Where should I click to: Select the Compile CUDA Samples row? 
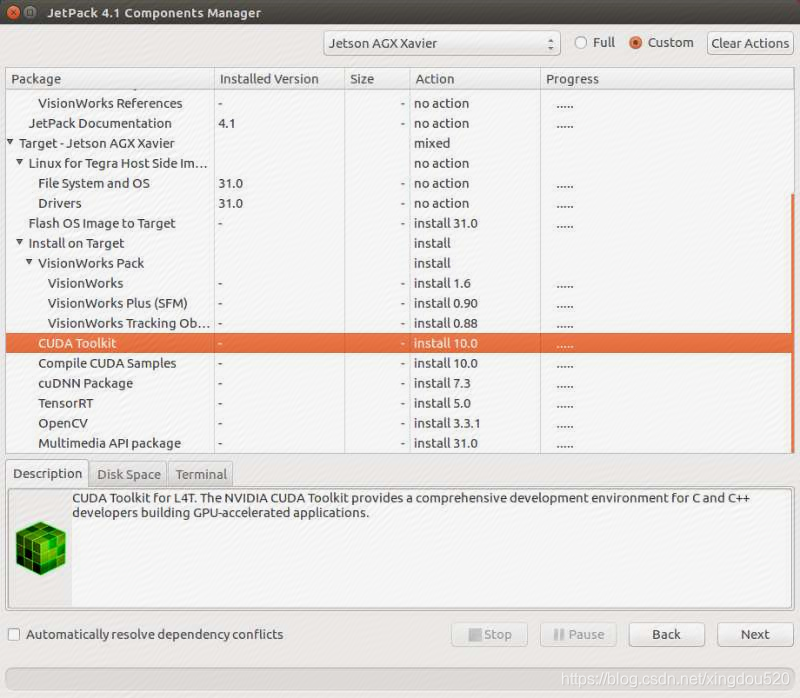pos(398,363)
